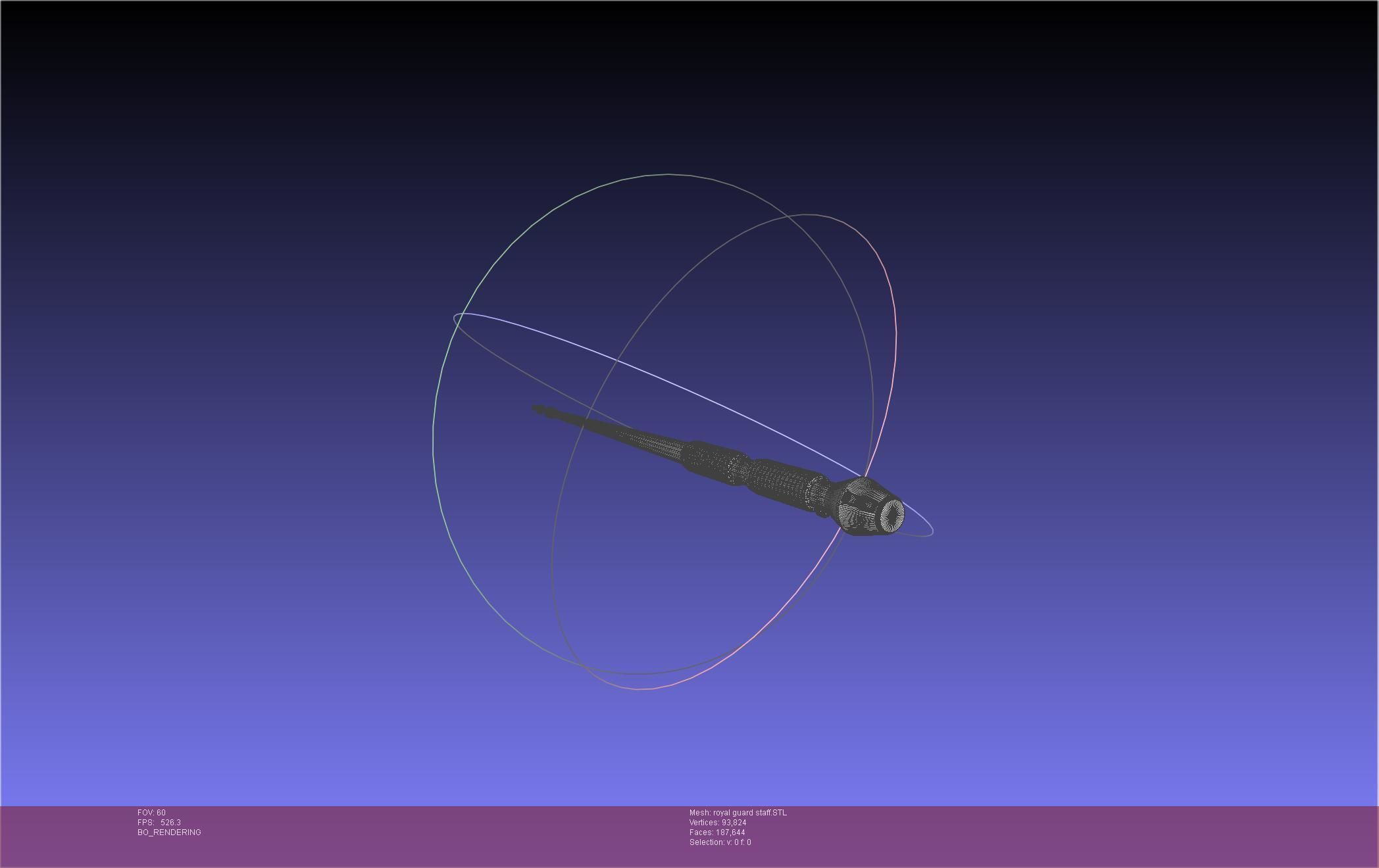Click the purple info bar's empty right side
1379x868 pixels.
point(1118,835)
